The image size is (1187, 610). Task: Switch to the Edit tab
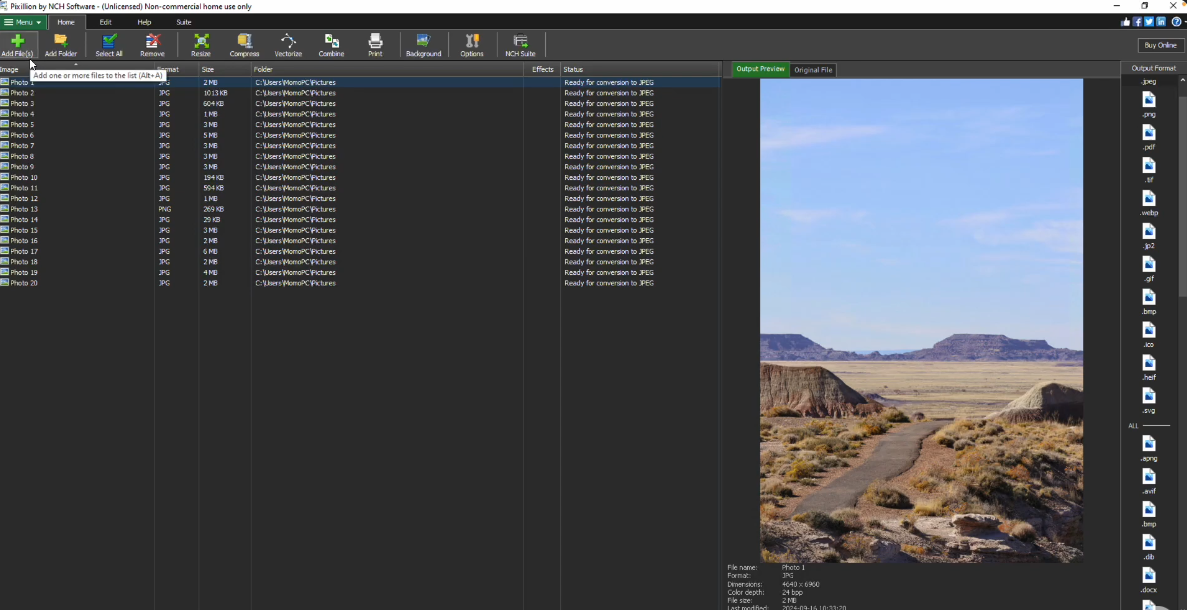click(105, 22)
